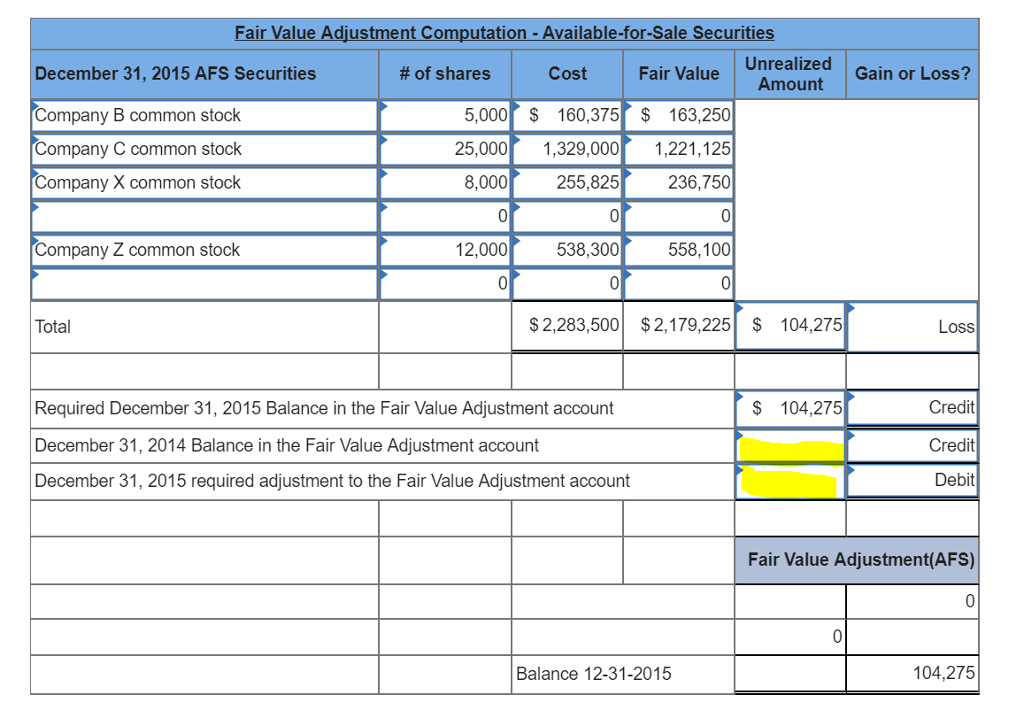Click the Fair Value Adjustment Computation title
Viewport: 1024px width, 718px height.
click(504, 33)
